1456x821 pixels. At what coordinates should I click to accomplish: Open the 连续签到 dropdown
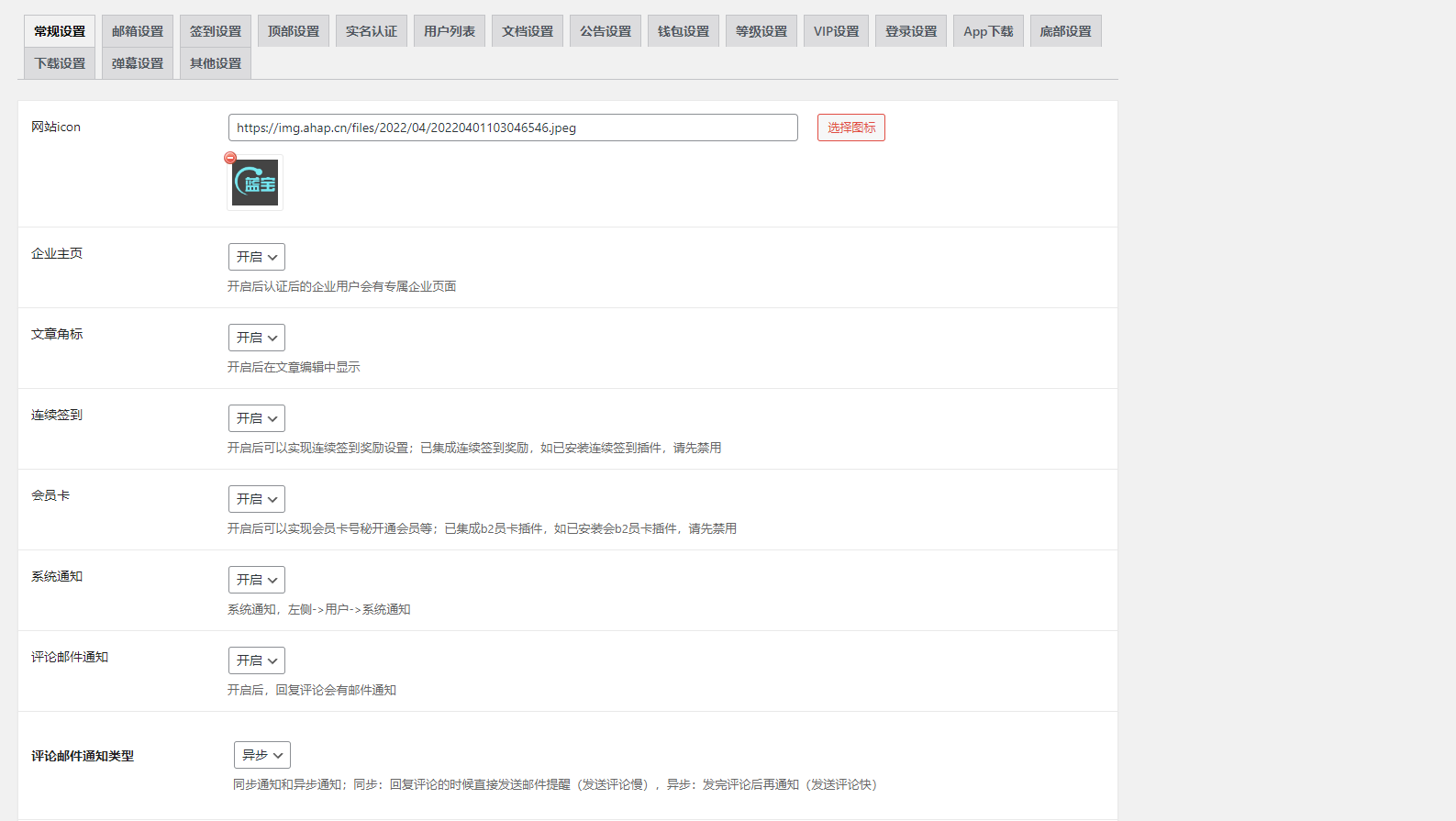[257, 418]
